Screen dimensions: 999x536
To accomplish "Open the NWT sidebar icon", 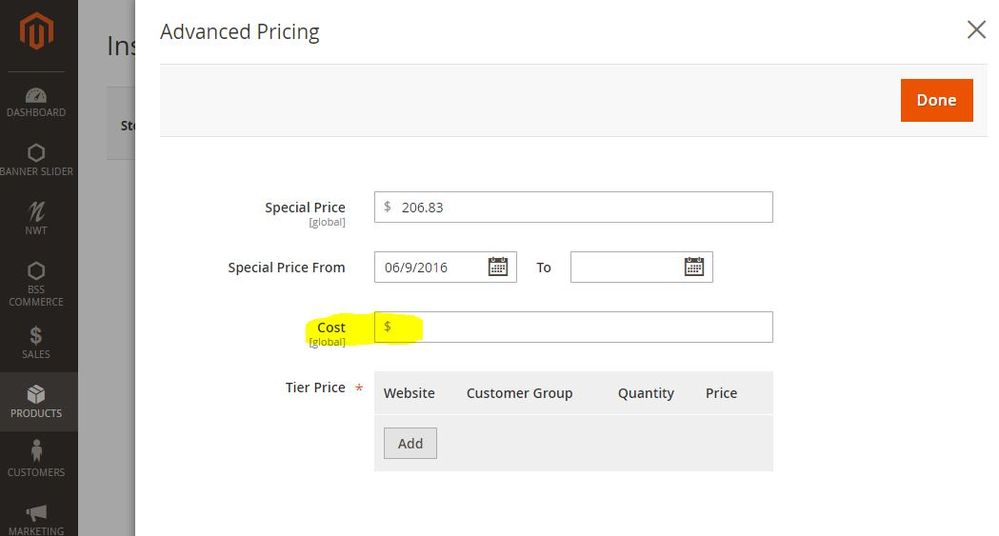I will click(x=36, y=212).
